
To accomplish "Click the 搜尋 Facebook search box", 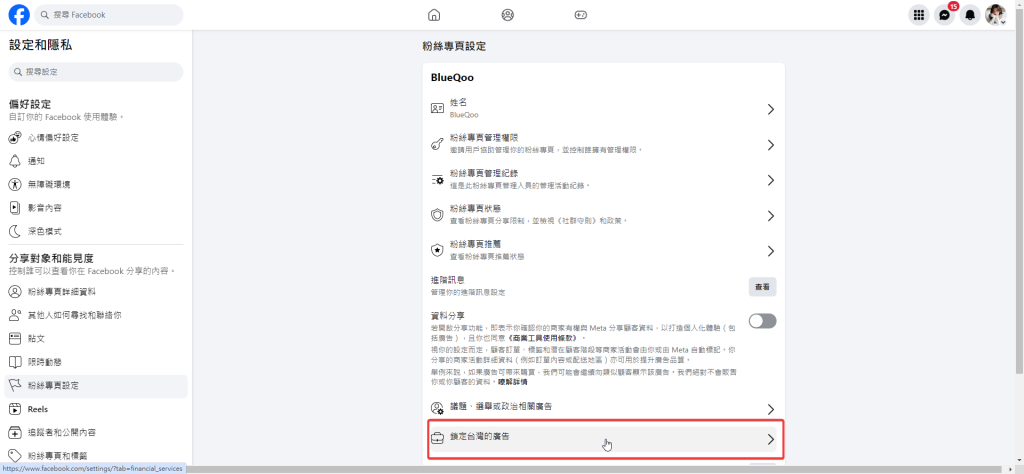I will 109,15.
